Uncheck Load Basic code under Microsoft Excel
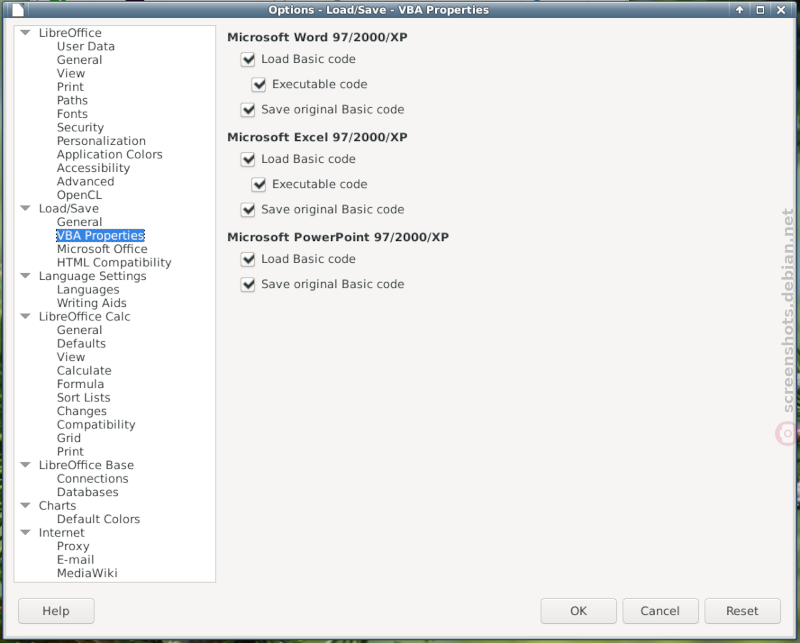This screenshot has width=800, height=643. coord(248,159)
